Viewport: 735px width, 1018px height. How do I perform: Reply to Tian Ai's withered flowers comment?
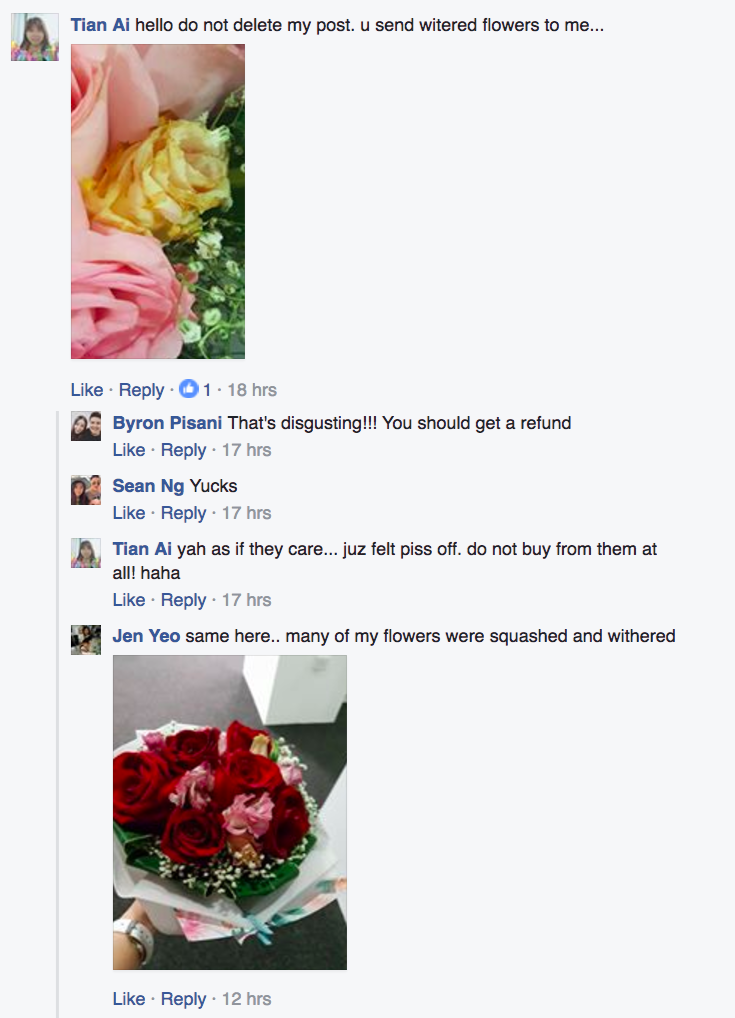coord(142,390)
